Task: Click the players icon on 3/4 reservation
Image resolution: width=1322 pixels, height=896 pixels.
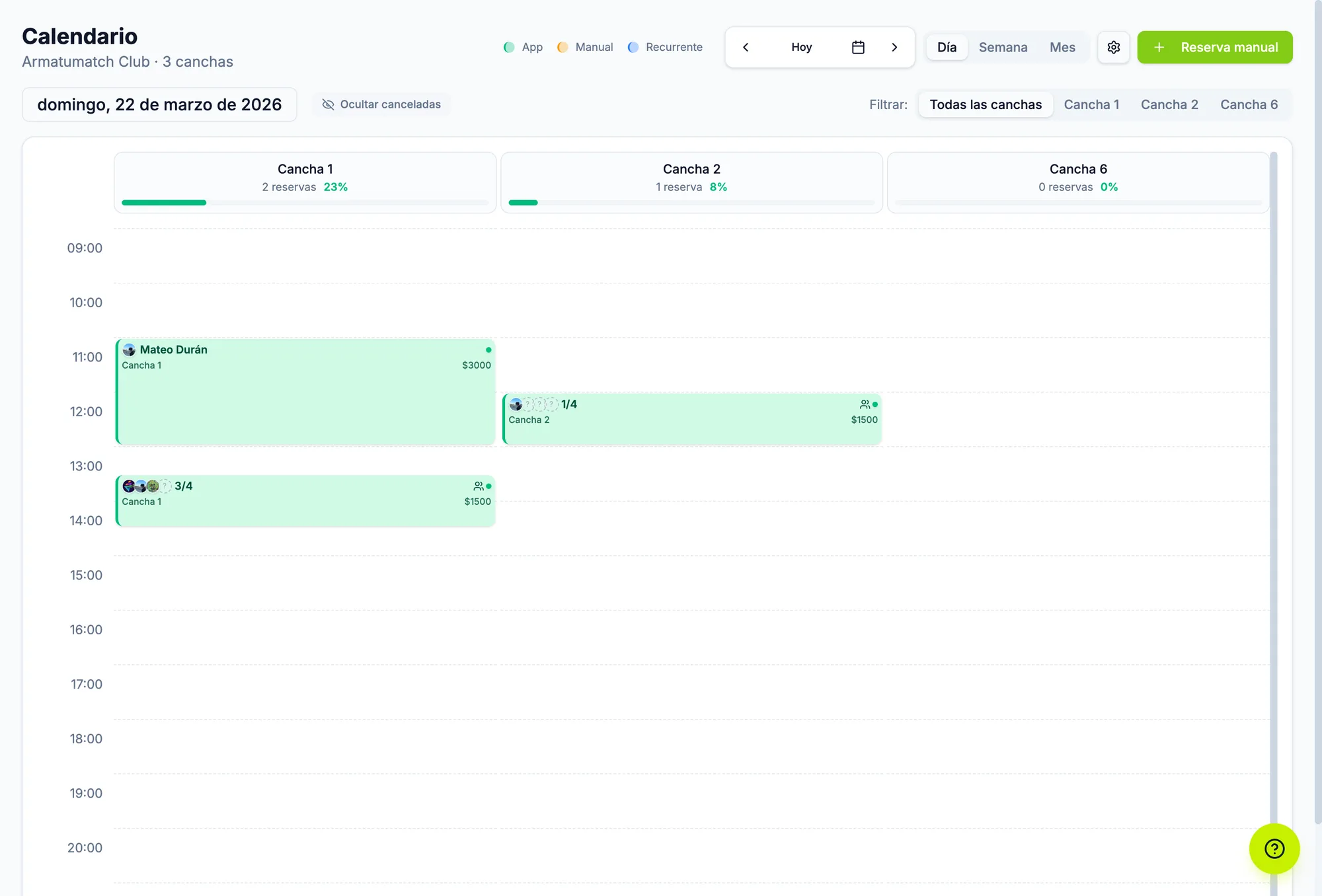Action: pos(479,486)
